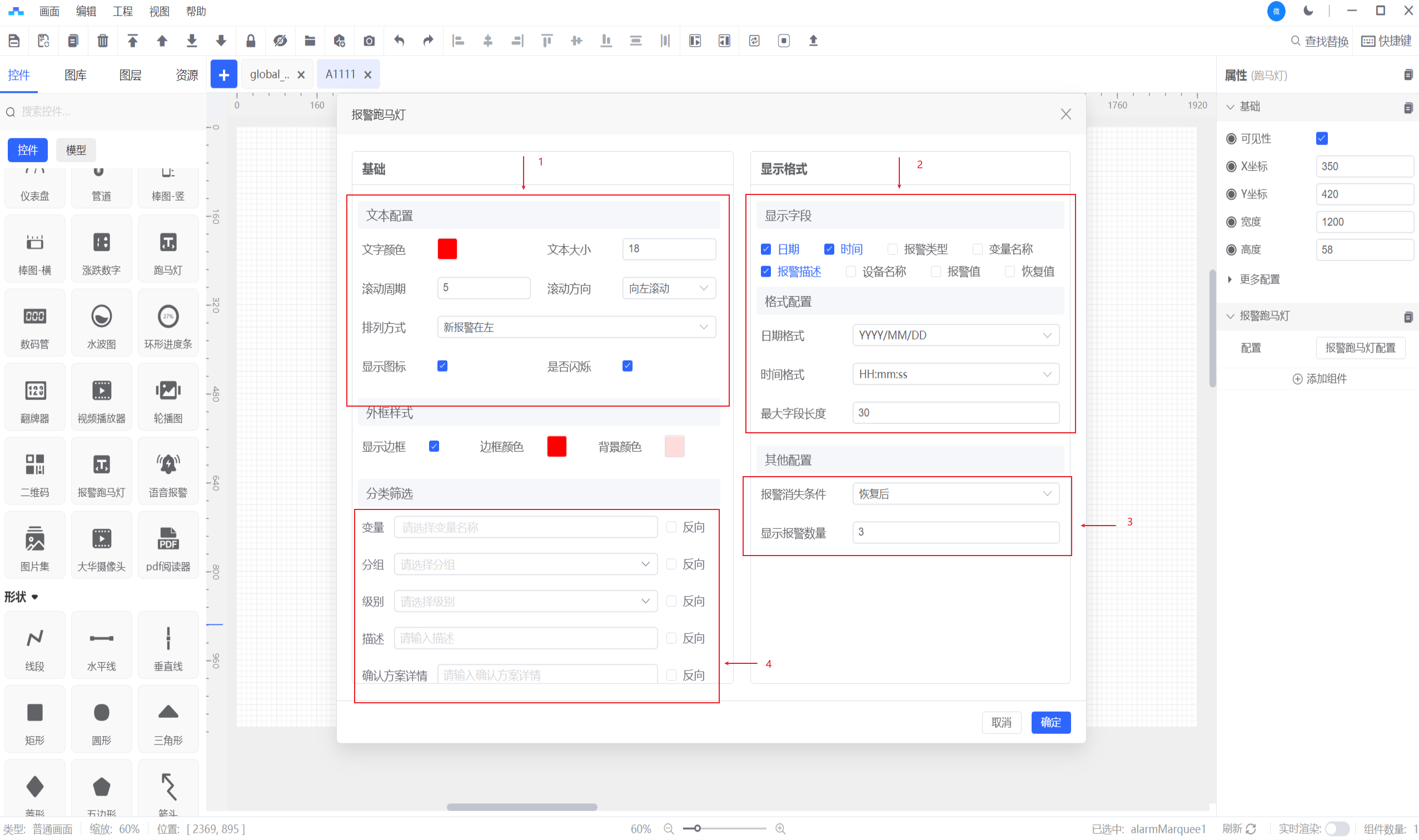The image size is (1419, 840).
Task: Toggle the 实时渲染 switch
Action: click(x=1337, y=829)
